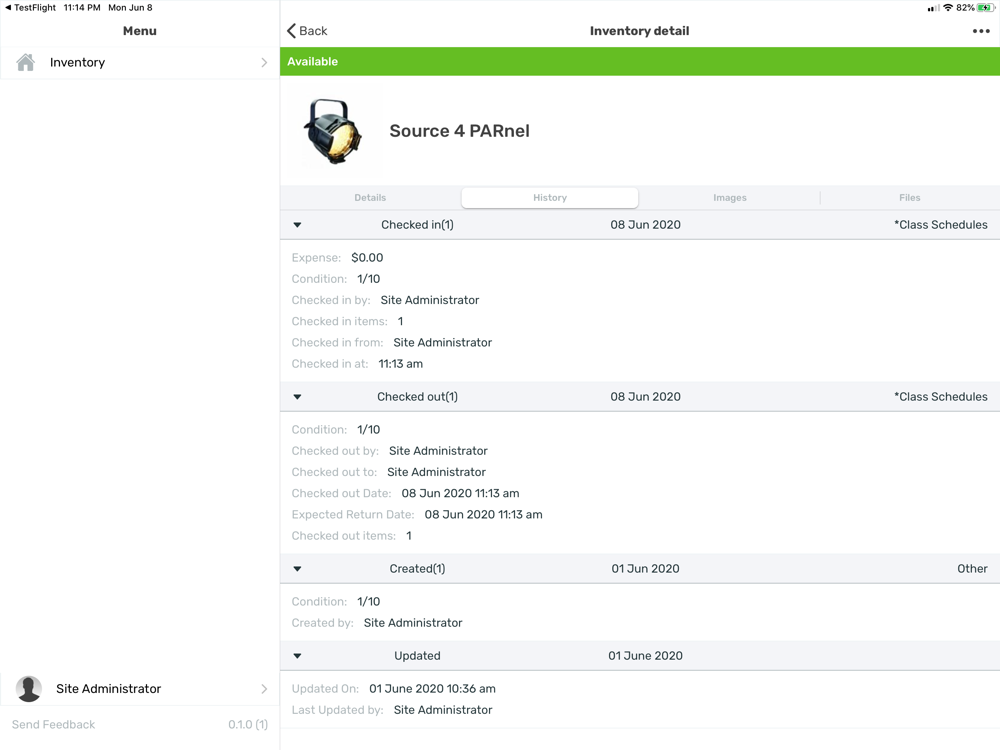The height and width of the screenshot is (750, 1000).
Task: Click the Back chevron arrow
Action: point(291,31)
